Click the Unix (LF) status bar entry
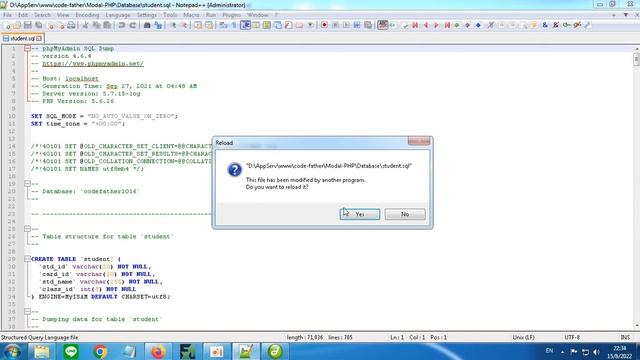Viewport: 640px width, 360px height. [x=523, y=338]
